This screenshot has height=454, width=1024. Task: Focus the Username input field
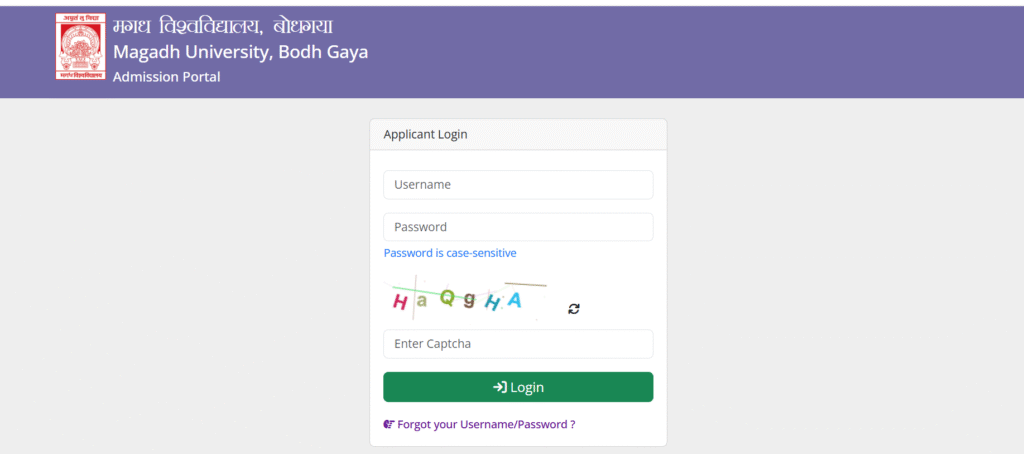518,185
